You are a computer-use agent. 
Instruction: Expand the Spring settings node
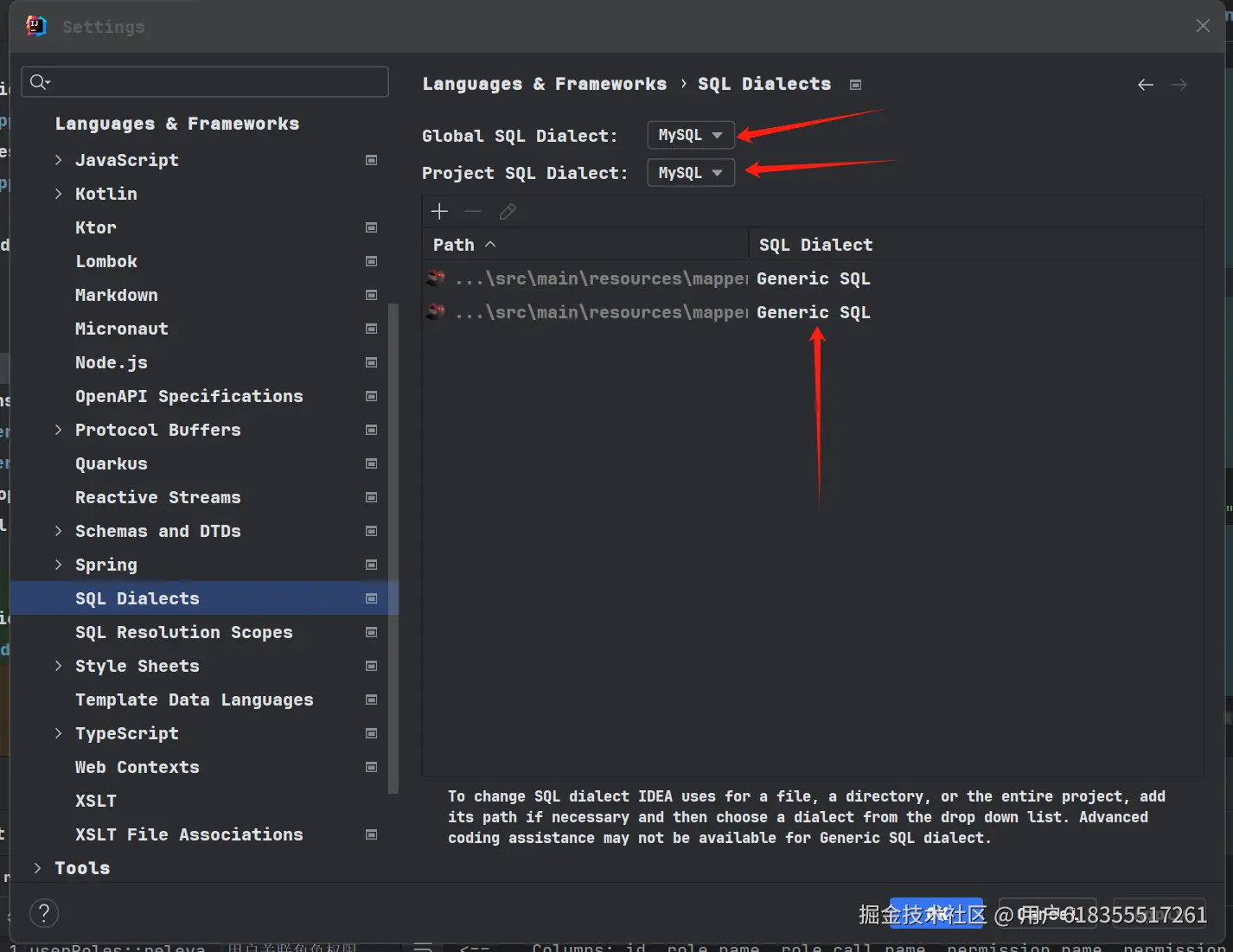click(58, 565)
